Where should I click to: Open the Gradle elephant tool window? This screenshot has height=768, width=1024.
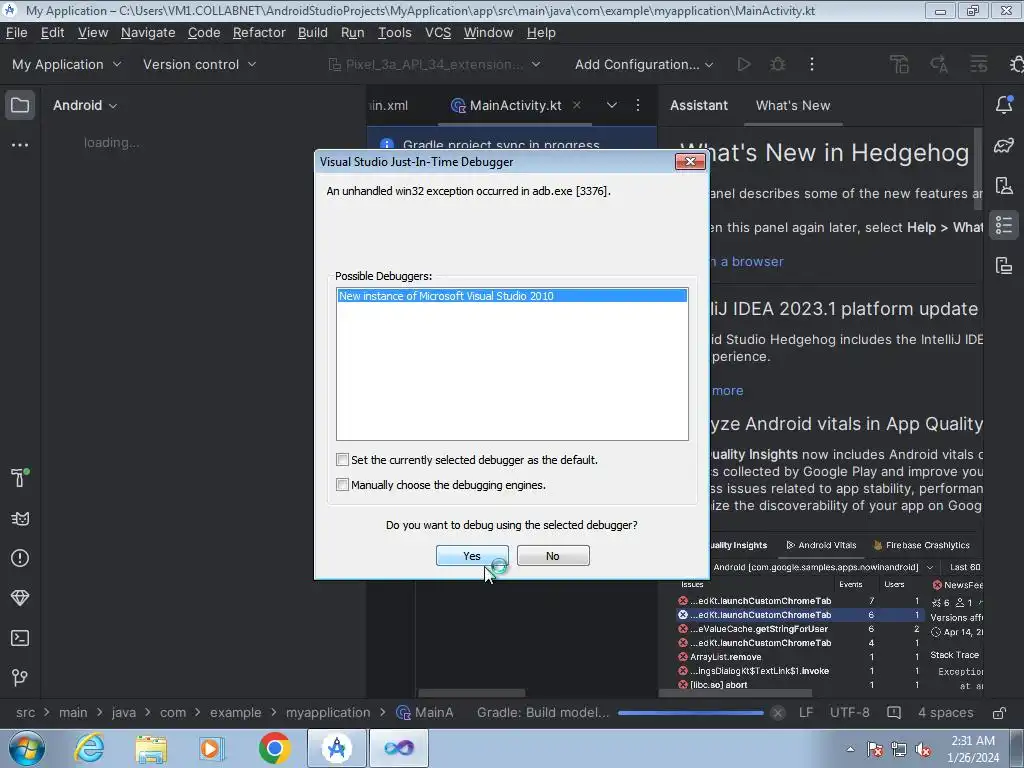pyautogui.click(x=1004, y=145)
